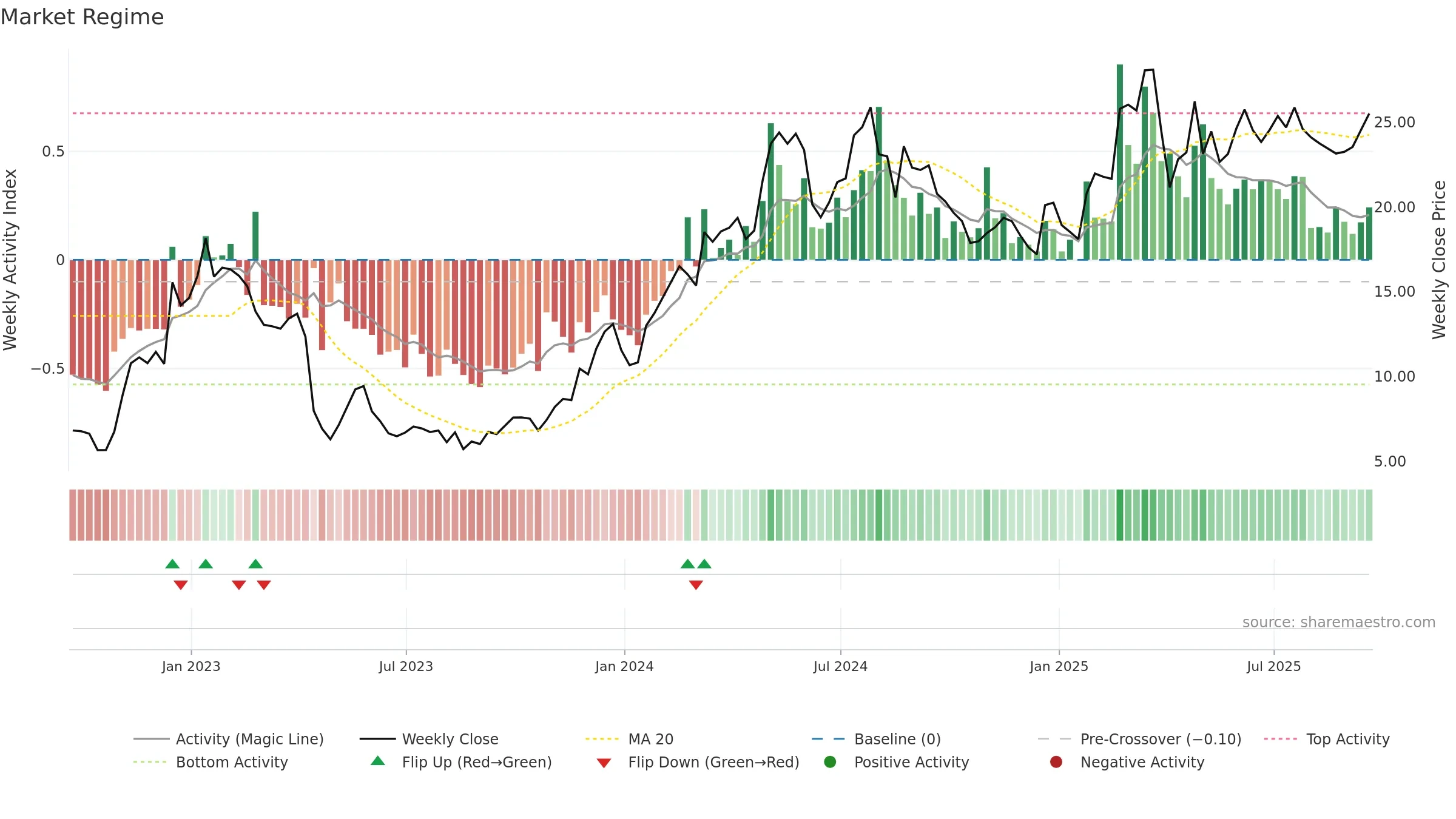The image size is (1456, 819).
Task: Click the 25.00 price axis value
Action: (x=1395, y=123)
